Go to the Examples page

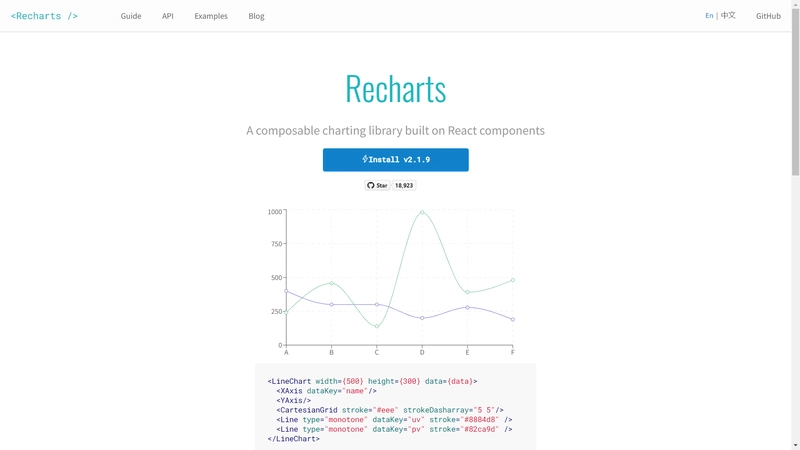click(x=211, y=16)
